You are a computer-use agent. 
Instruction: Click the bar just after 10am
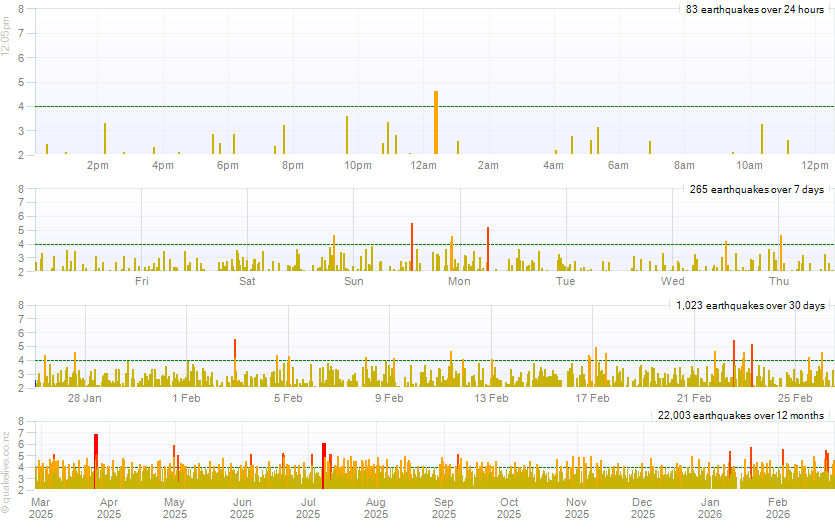click(762, 139)
